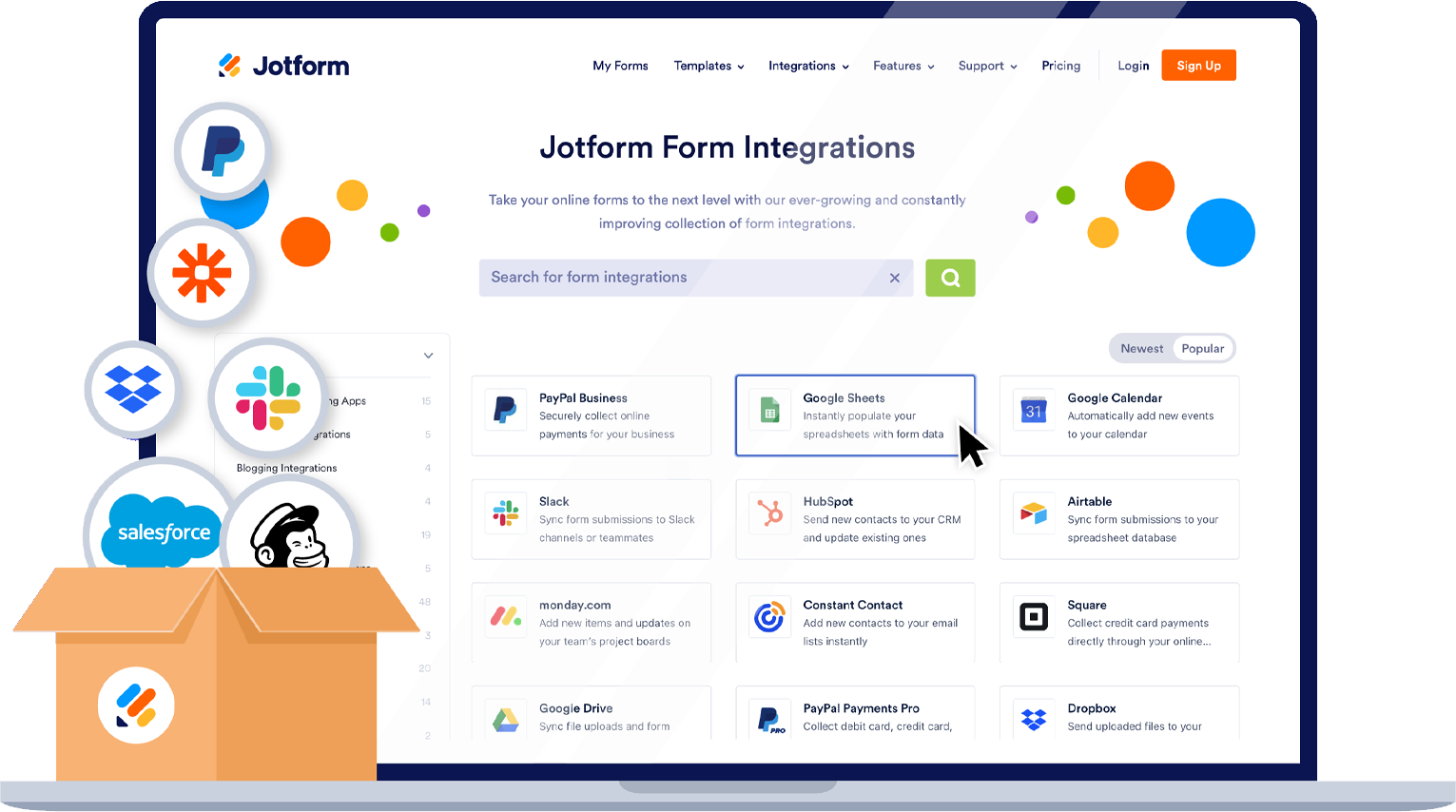The width and height of the screenshot is (1456, 812).
Task: Open the HubSpot integration title
Action: coord(827,502)
